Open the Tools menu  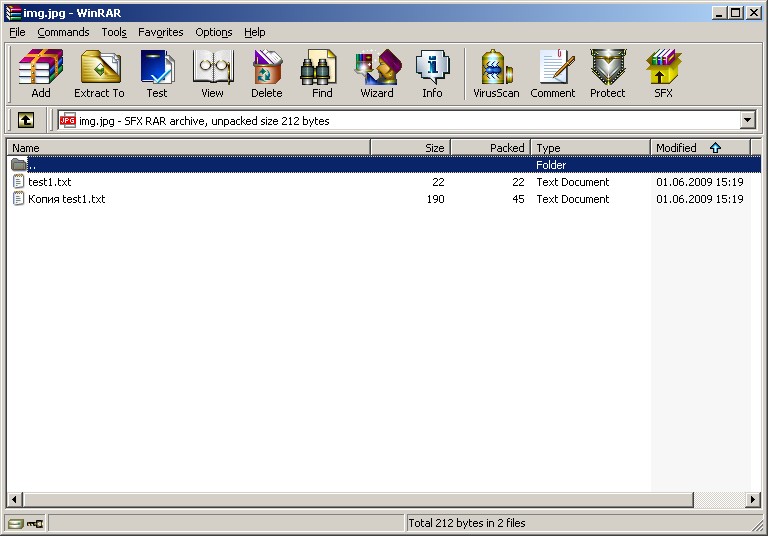(x=114, y=32)
